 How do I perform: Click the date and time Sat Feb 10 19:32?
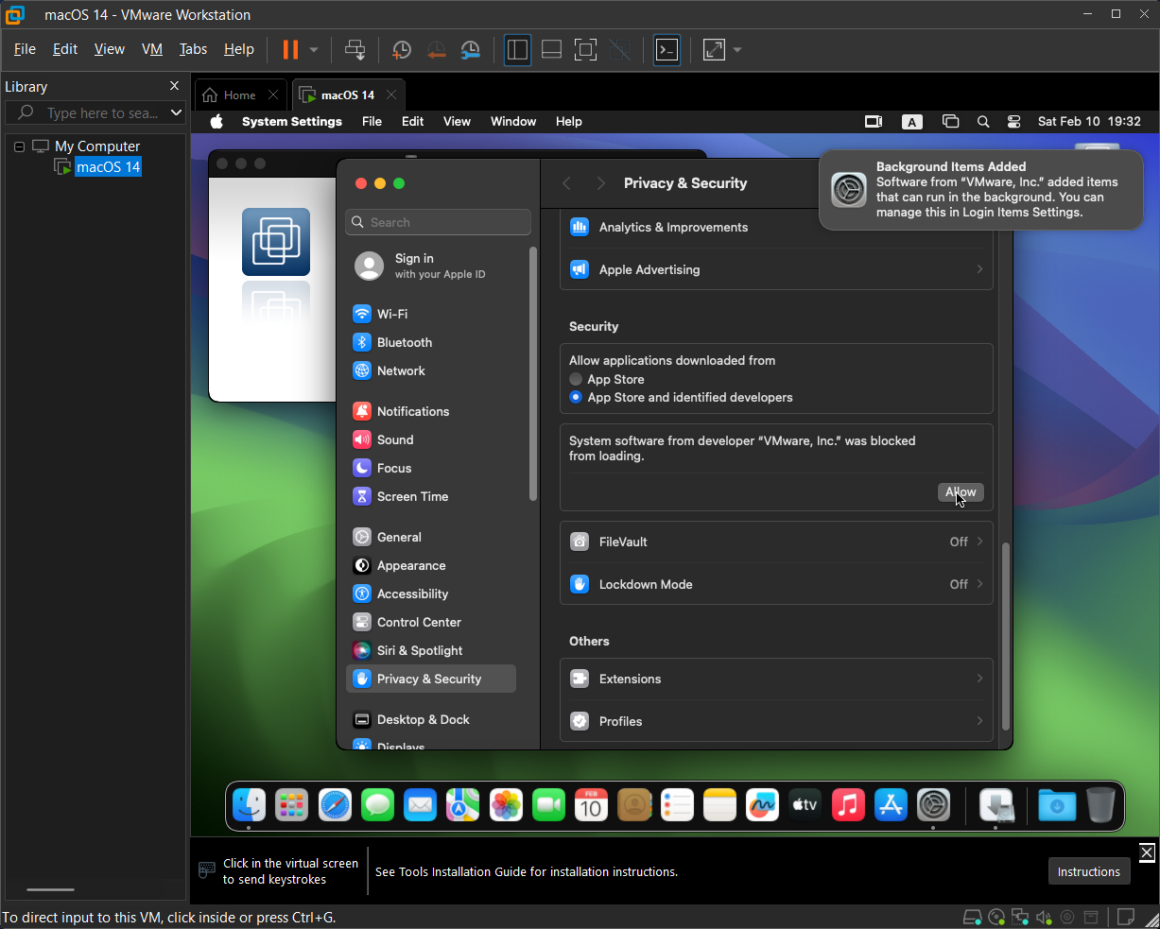(1089, 121)
